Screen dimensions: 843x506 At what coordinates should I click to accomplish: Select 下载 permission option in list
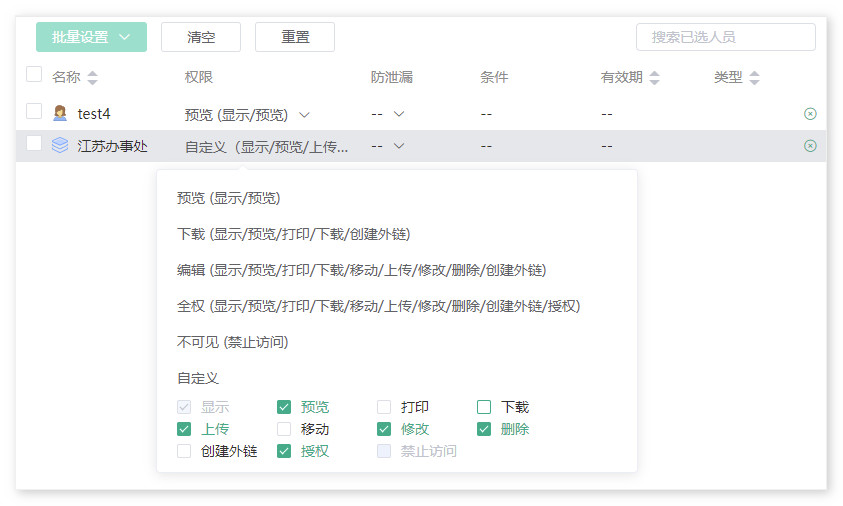(294, 234)
